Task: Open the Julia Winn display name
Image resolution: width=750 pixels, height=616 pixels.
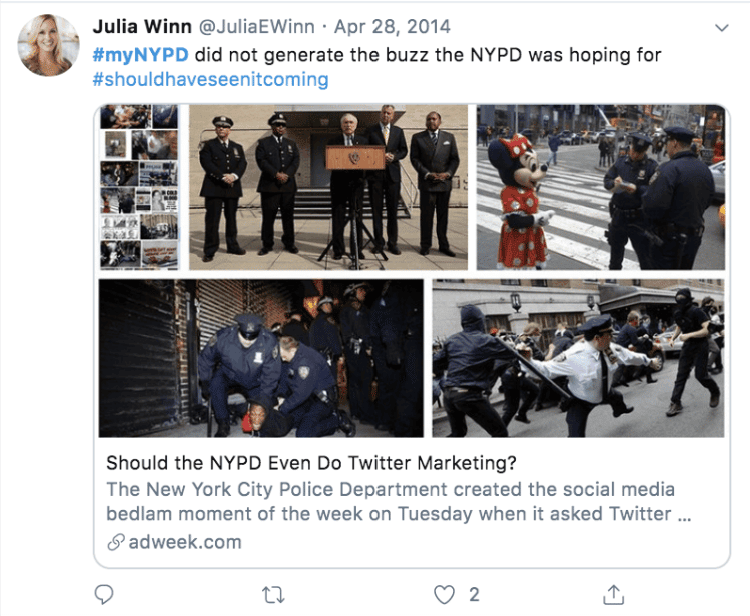Action: point(142,26)
